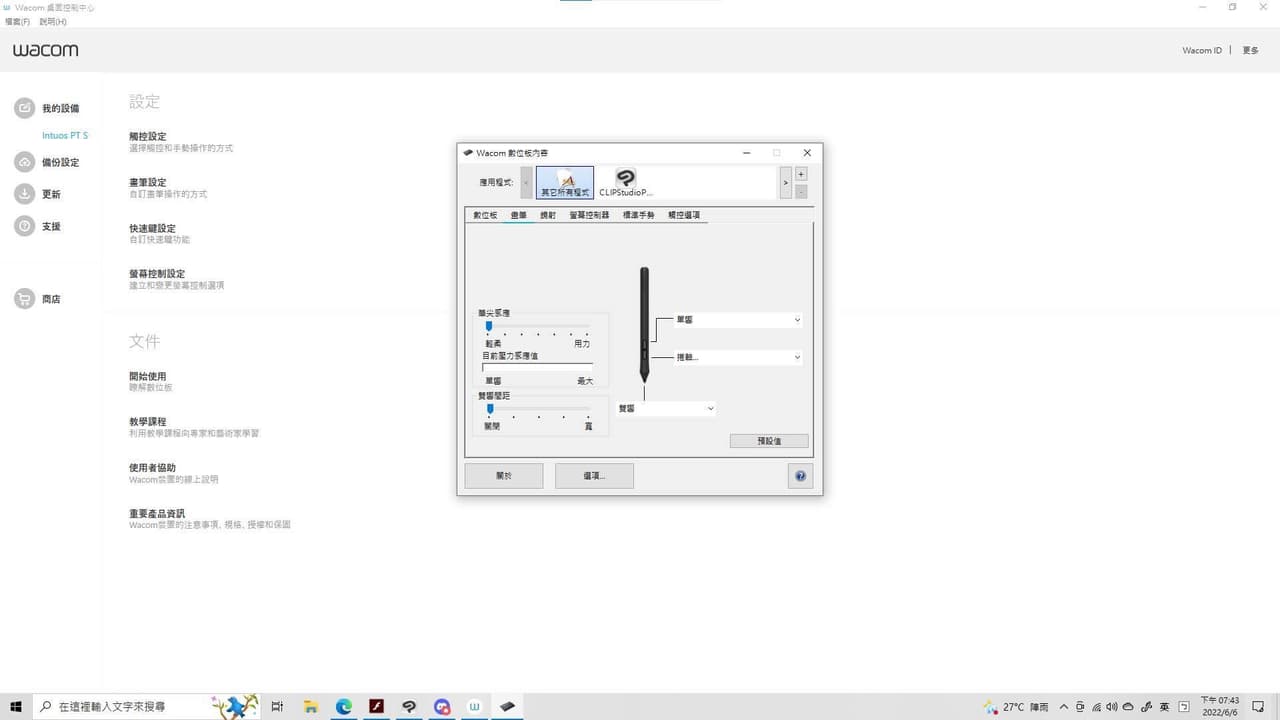Select the CLIP Studio Paint application icon
This screenshot has width=1280, height=720.
(626, 182)
